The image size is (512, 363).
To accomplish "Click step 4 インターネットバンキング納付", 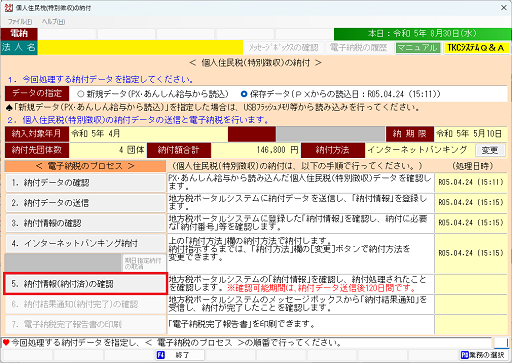I will [86, 243].
